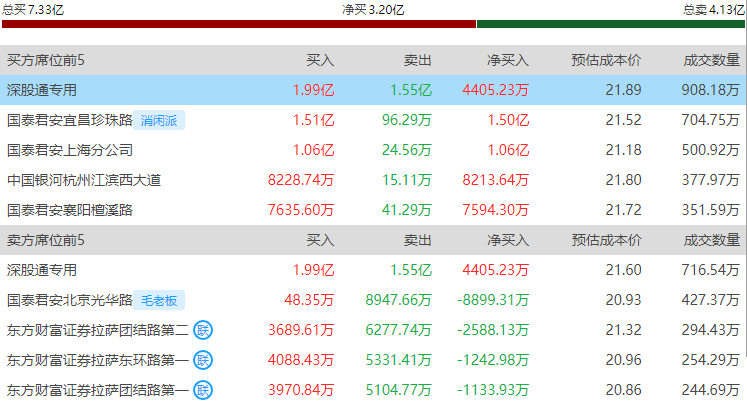Click the 48.35万 buy amount
This screenshot has width=747, height=402.
tap(309, 300)
